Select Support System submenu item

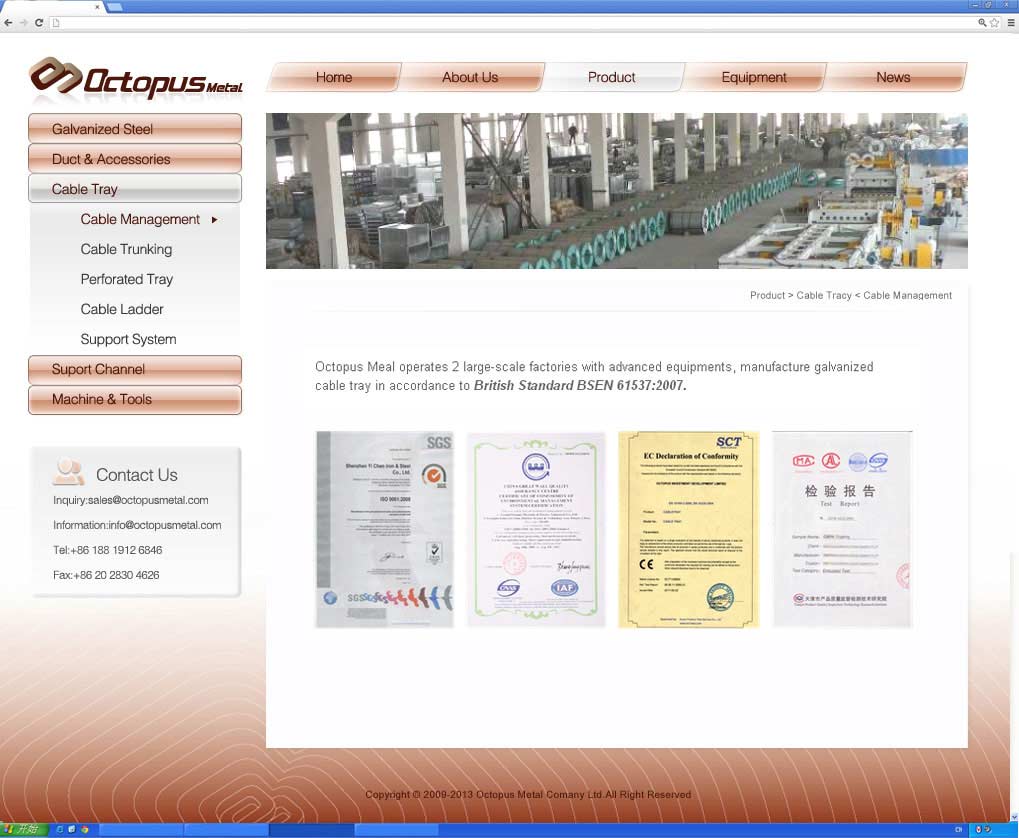coord(129,339)
